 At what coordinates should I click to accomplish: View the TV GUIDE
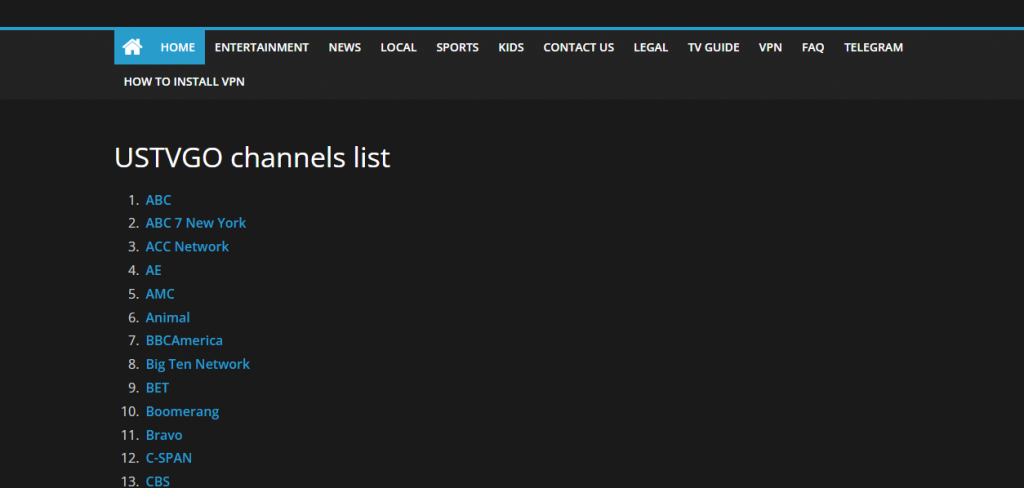click(713, 48)
